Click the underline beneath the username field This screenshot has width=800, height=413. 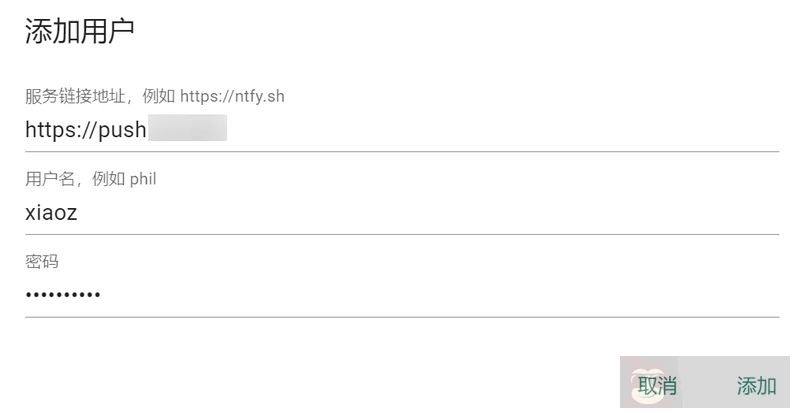[x=400, y=234]
